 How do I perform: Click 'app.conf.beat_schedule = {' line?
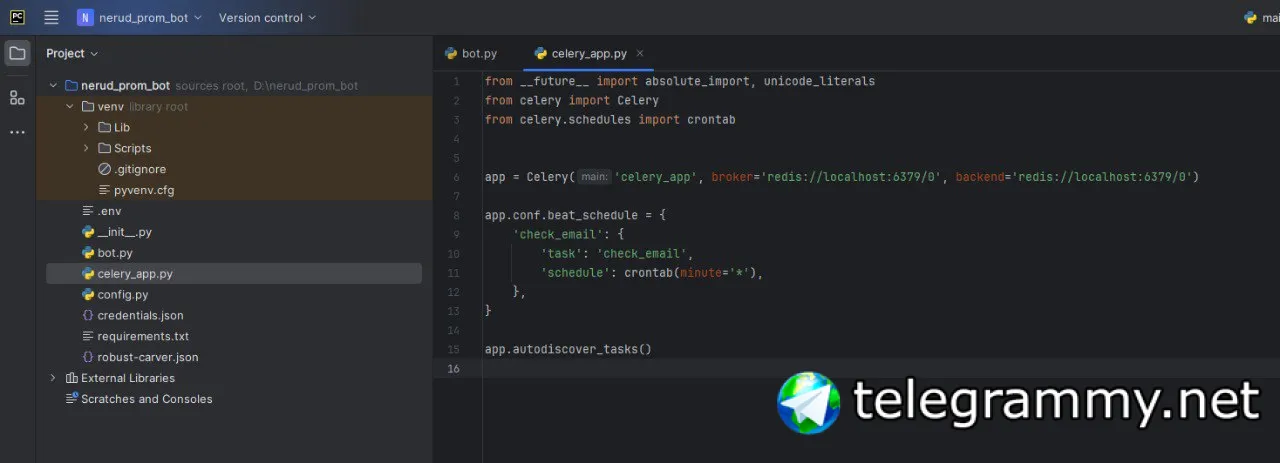pos(575,215)
